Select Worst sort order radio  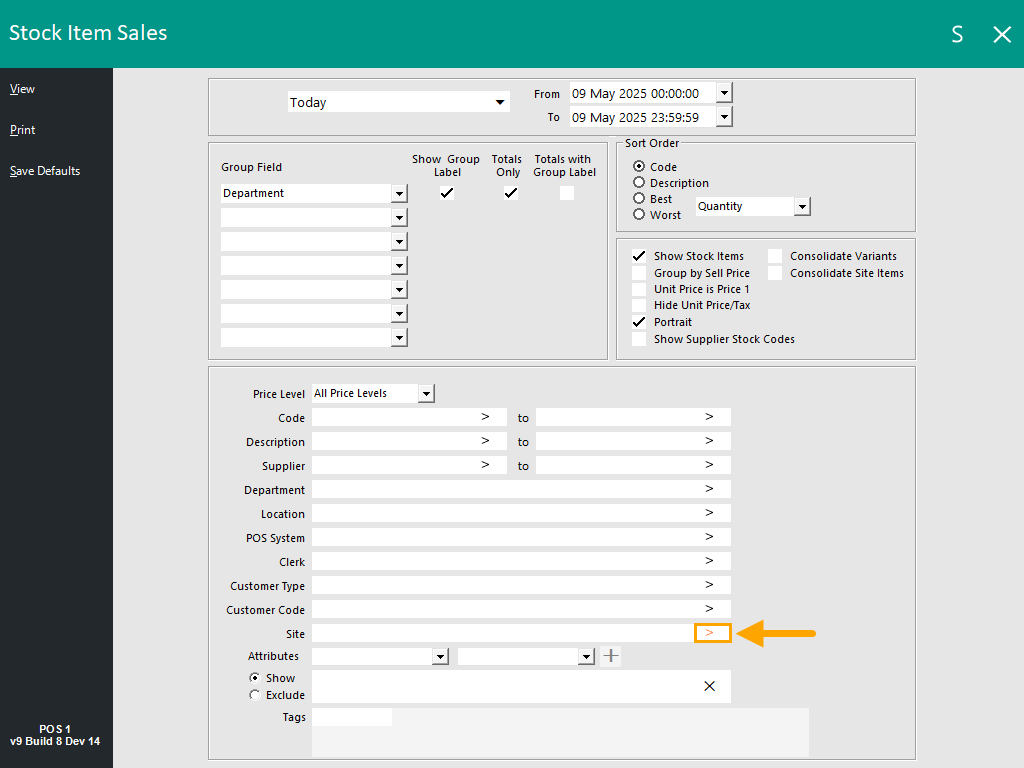pyautogui.click(x=639, y=214)
